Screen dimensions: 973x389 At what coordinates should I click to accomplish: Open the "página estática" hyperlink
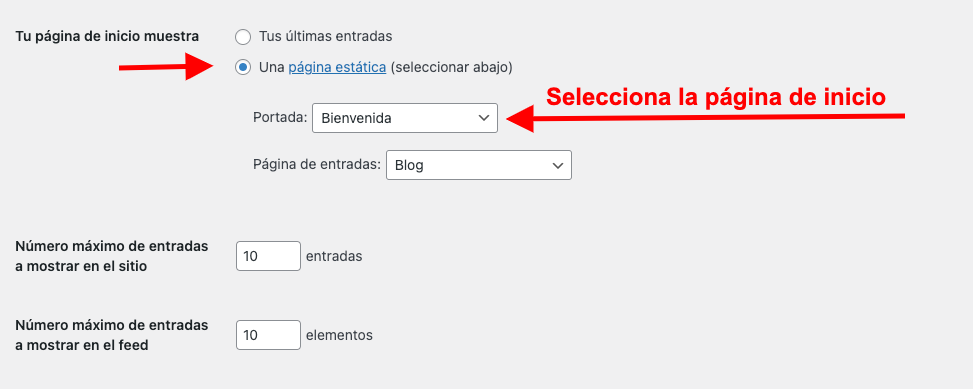coord(337,68)
